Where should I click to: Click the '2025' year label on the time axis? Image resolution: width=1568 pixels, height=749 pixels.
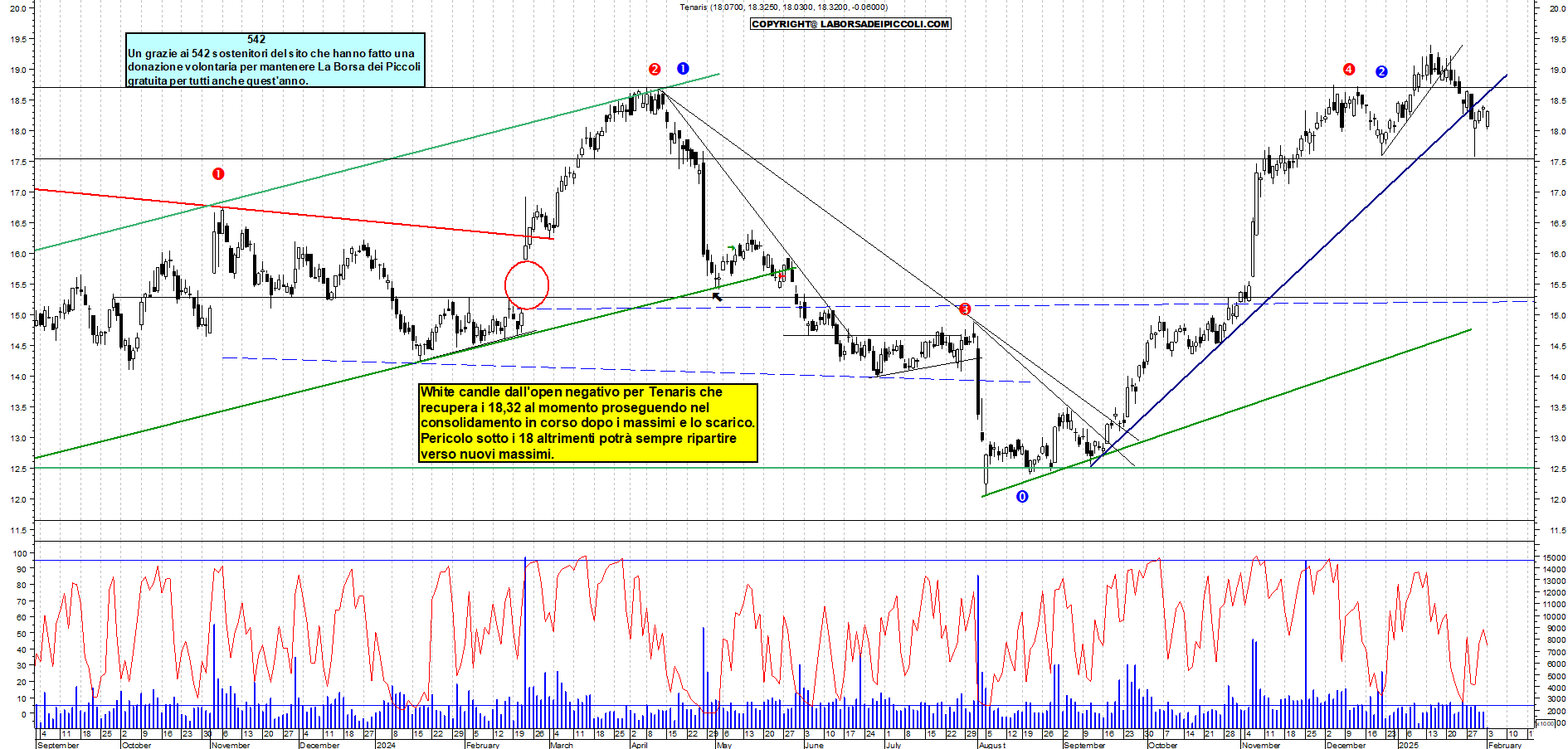pyautogui.click(x=1408, y=745)
